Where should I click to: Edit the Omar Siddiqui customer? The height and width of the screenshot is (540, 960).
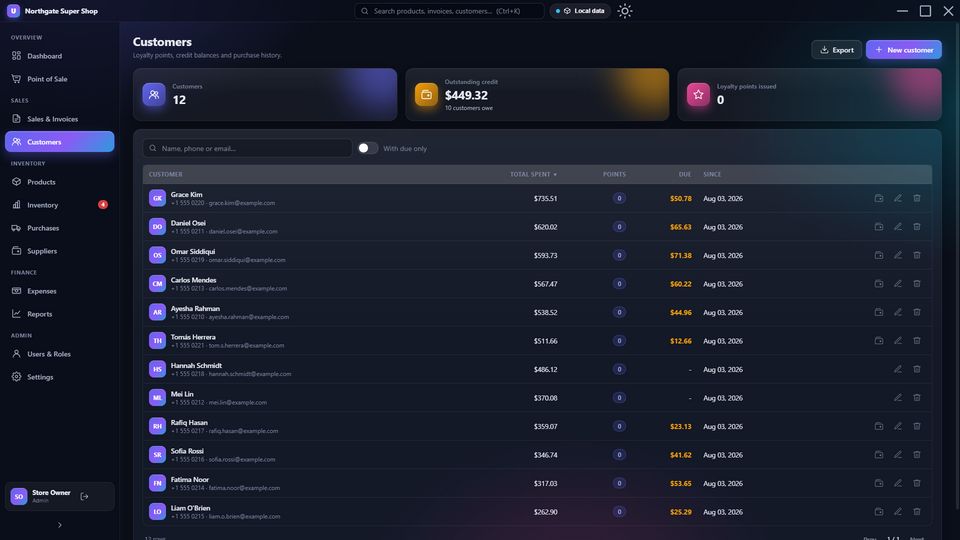pyautogui.click(x=898, y=255)
